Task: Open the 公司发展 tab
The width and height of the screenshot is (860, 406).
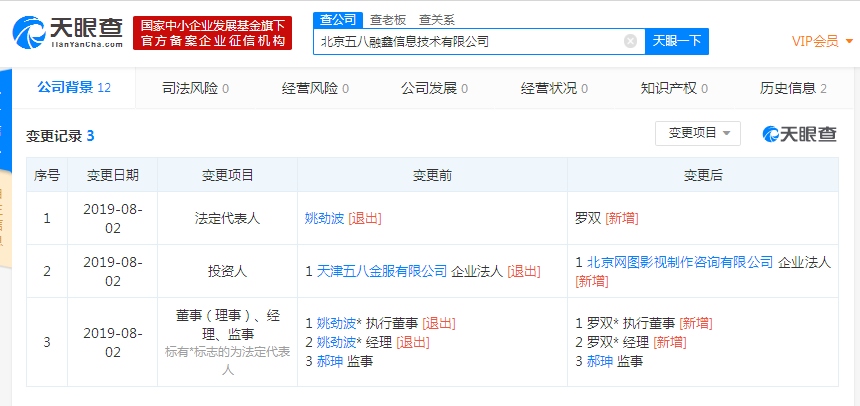Action: tap(434, 88)
